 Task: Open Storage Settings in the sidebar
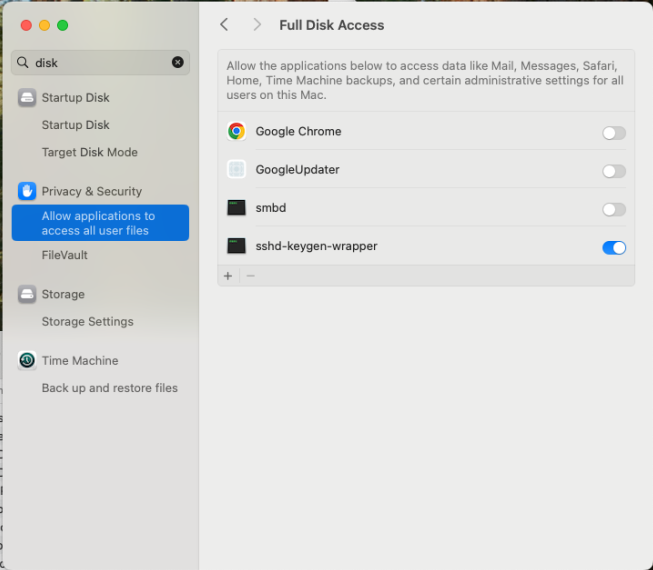pos(87,322)
